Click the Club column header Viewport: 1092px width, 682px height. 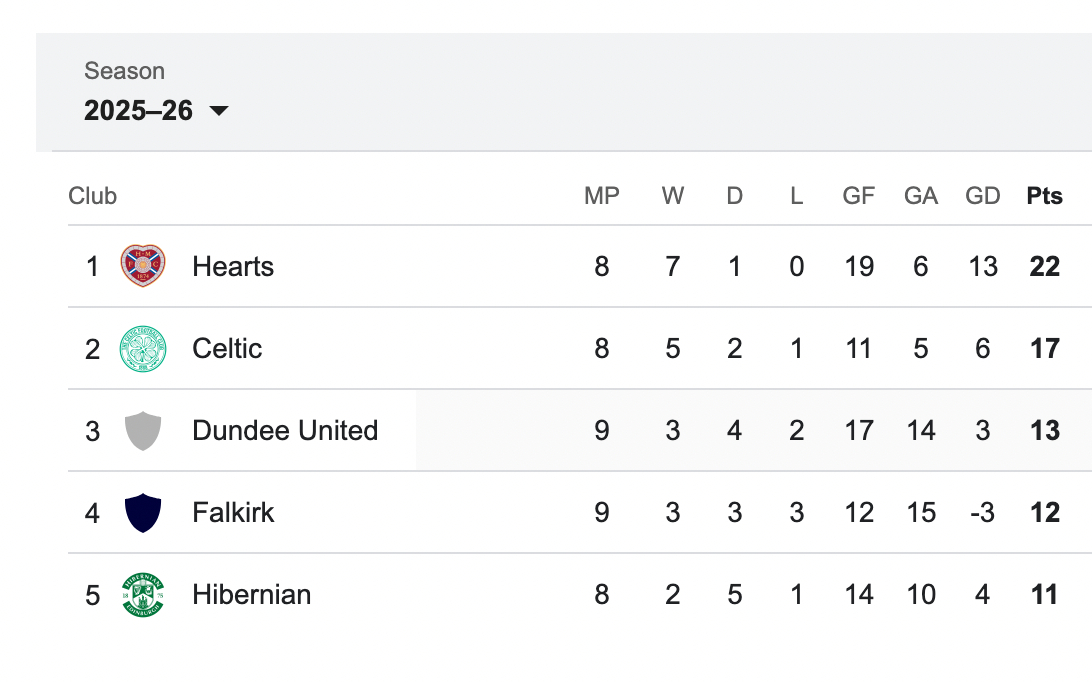tap(92, 196)
